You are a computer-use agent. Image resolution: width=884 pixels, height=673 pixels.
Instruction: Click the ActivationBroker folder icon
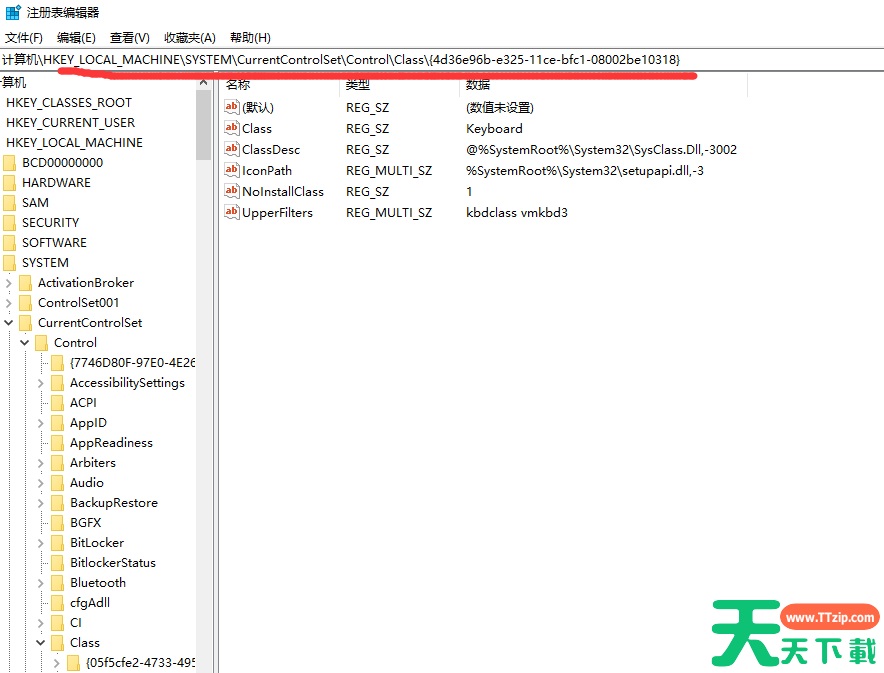(25, 283)
